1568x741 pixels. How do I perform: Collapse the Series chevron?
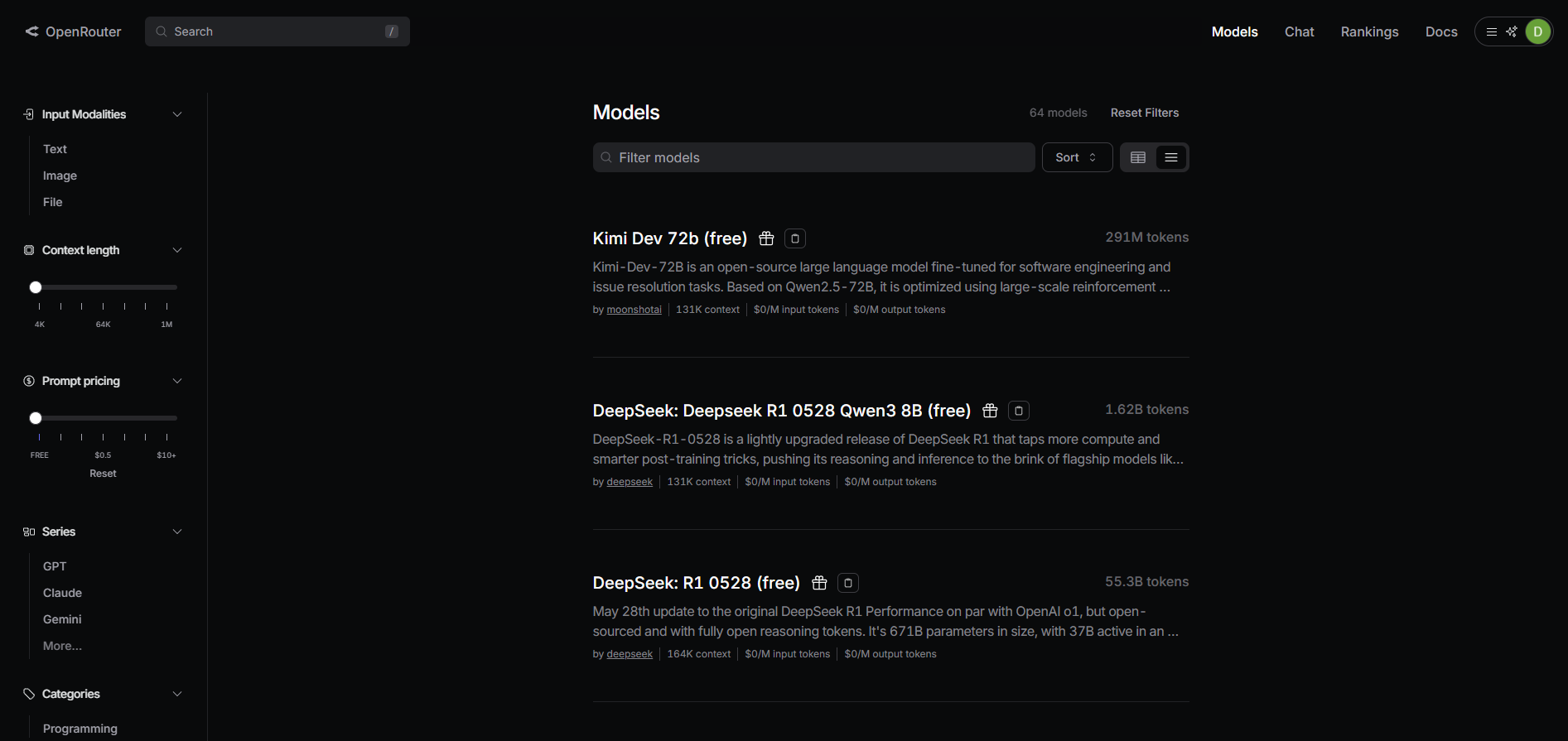tap(177, 532)
